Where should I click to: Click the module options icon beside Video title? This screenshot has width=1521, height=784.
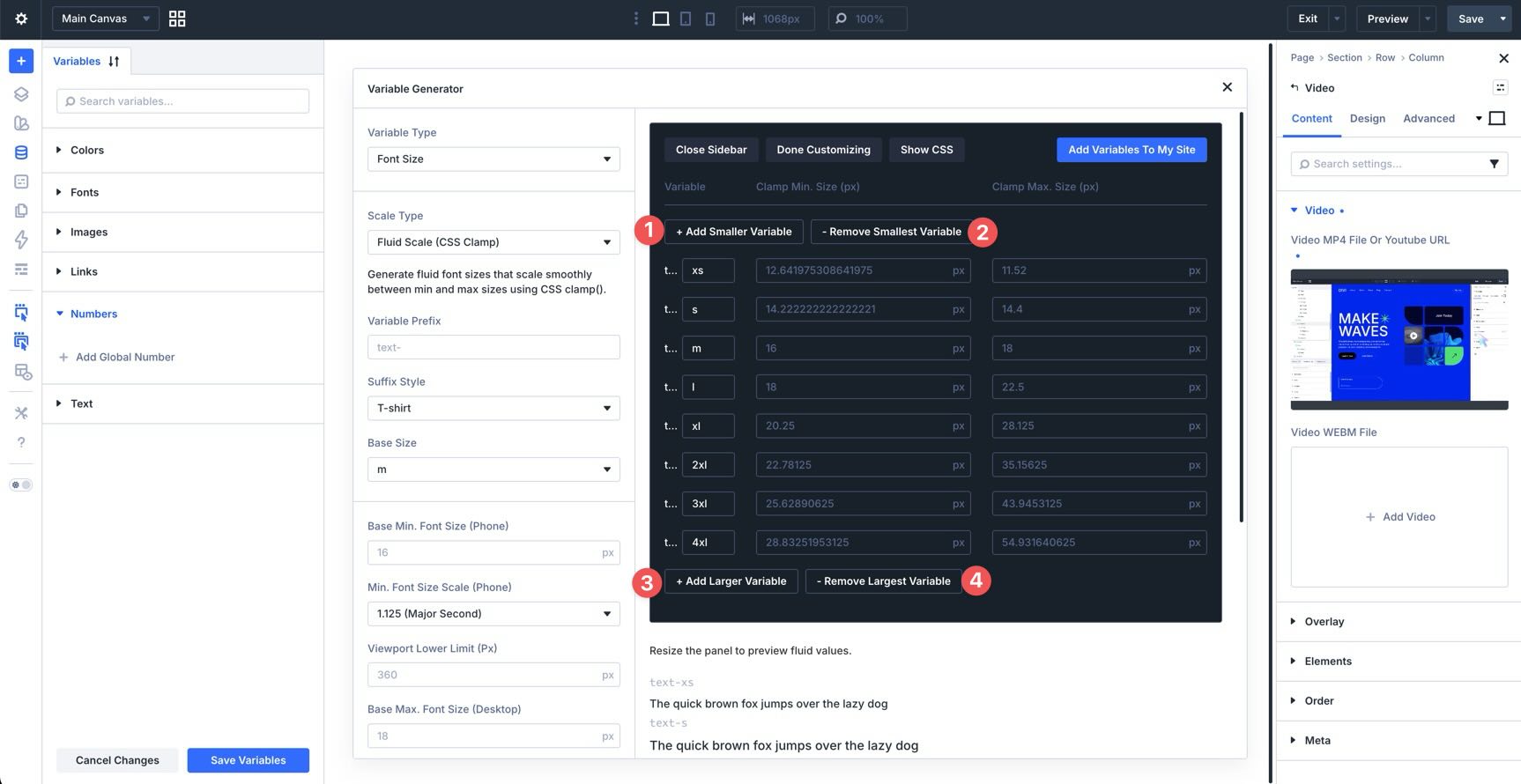pos(1500,87)
